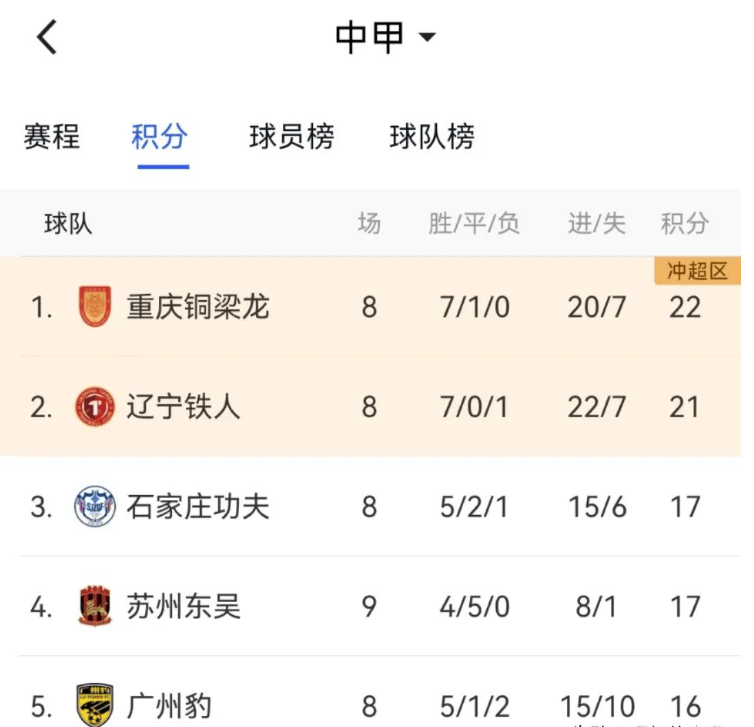The width and height of the screenshot is (754, 727).
Task: Open the 中甲 league dropdown arrow
Action: (427, 37)
